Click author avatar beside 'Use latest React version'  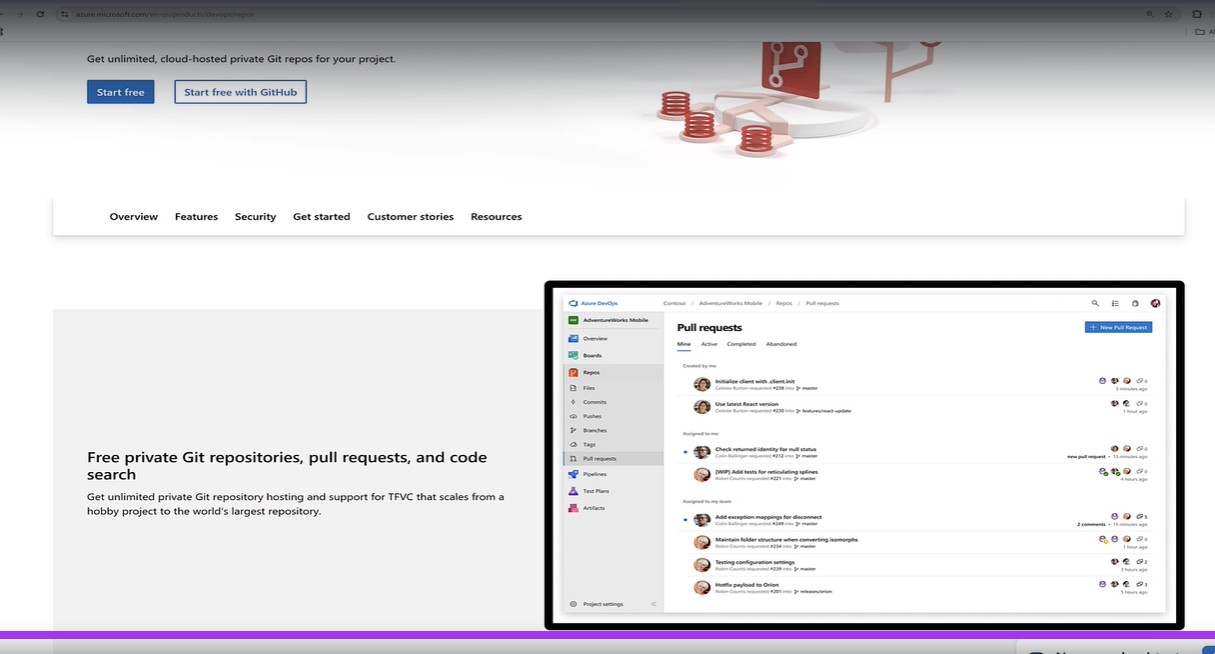(x=702, y=407)
